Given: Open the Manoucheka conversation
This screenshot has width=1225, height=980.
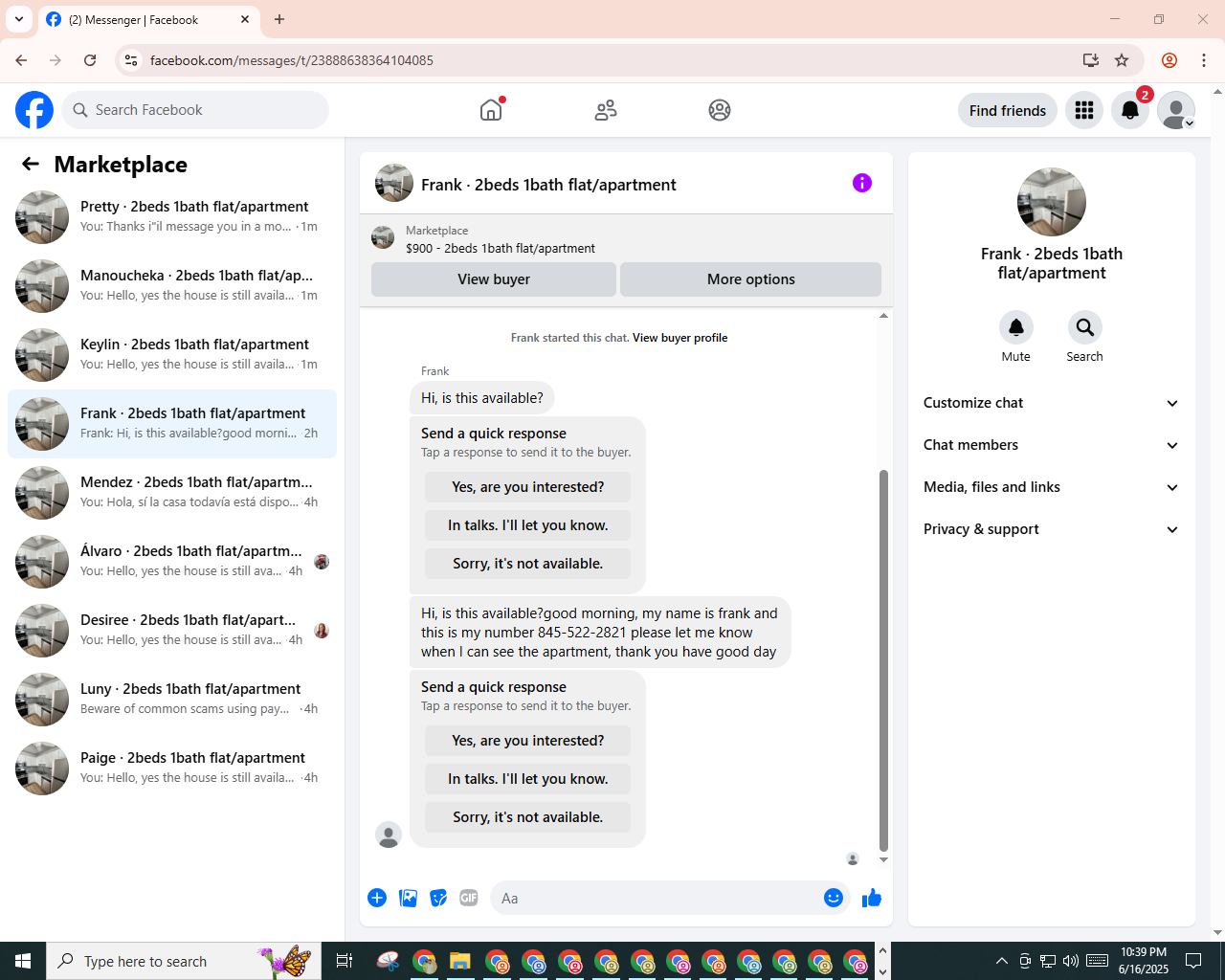Looking at the screenshot, I should [172, 286].
